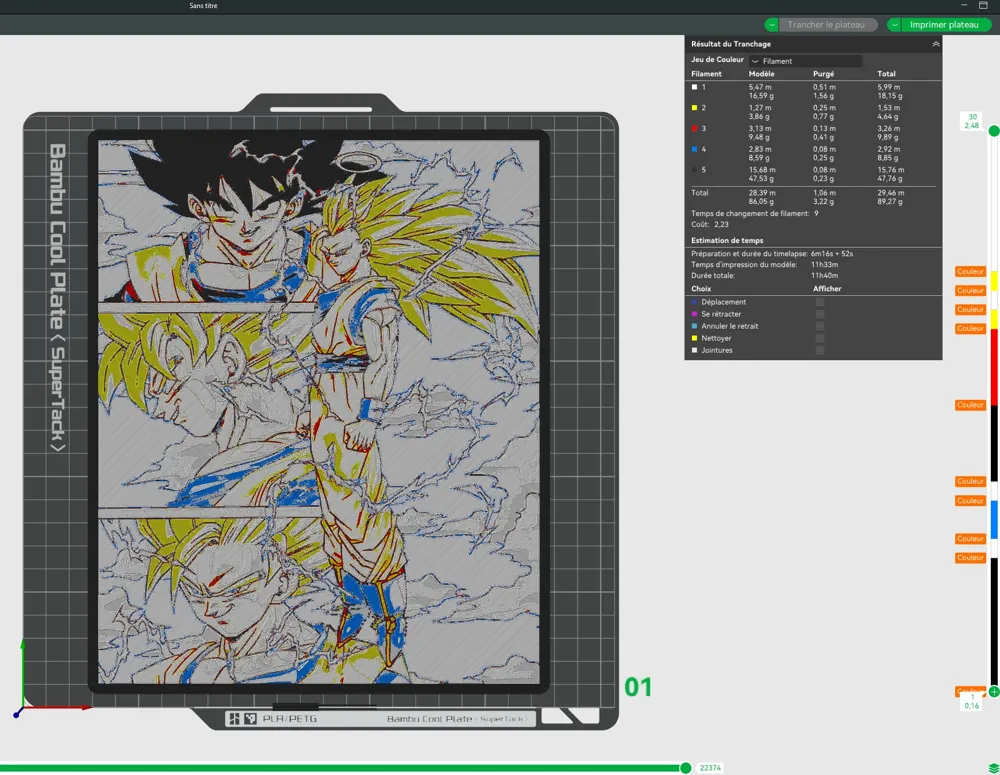1000x775 pixels.
Task: Click the Se rétracter magenta legend square
Action: (x=695, y=314)
